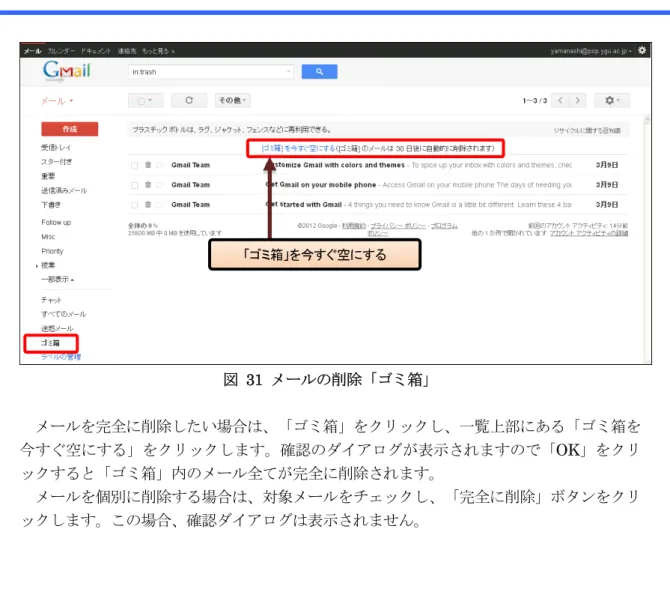Click the ラベルの管理 link
The width and height of the screenshot is (670, 589).
point(61,357)
